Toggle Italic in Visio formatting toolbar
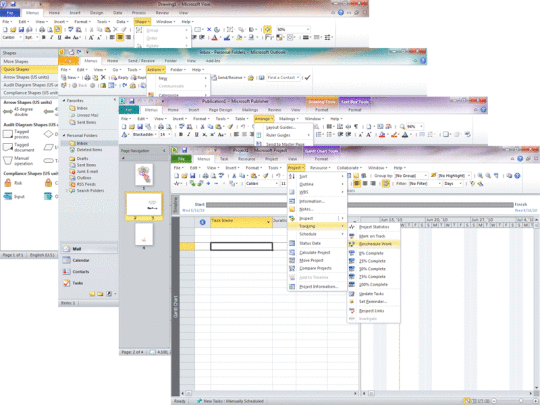Viewport: 540px width, 405px height. coord(51,38)
